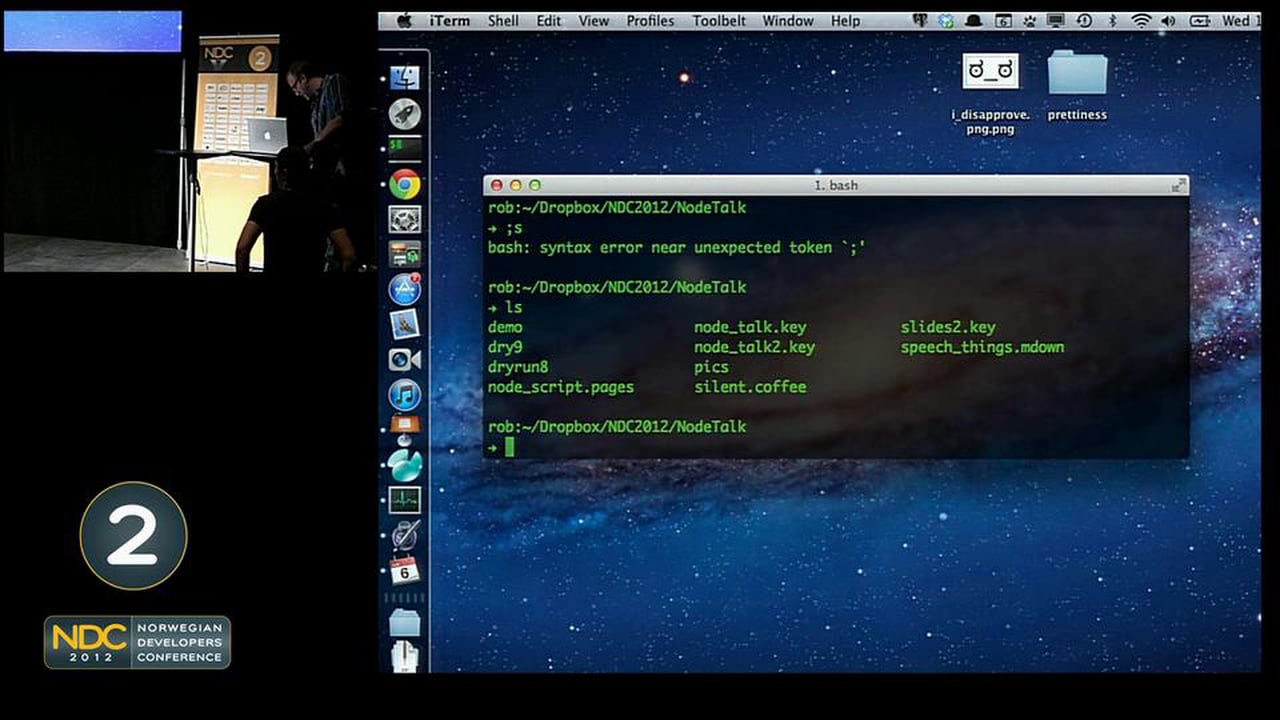Launch Google Chrome from the Dock
The width and height of the screenshot is (1280, 720).
[405, 184]
